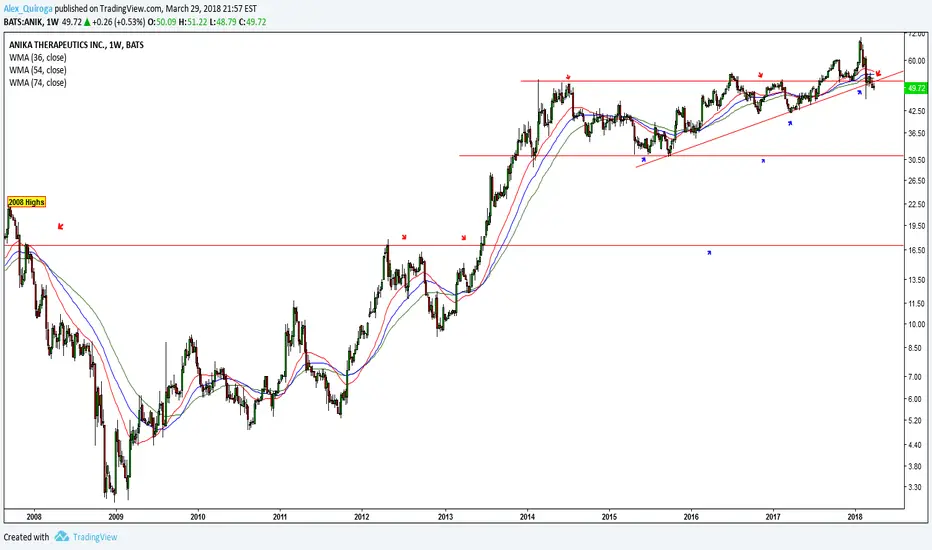Click the 30.50 price axis label
Image resolution: width=932 pixels, height=550 pixels.
coord(917,160)
